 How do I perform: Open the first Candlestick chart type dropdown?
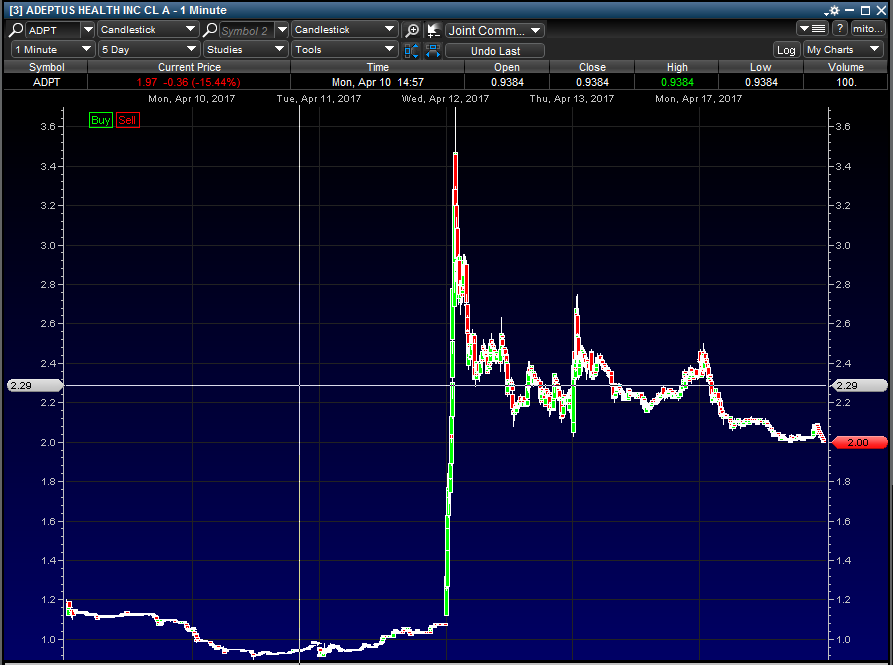click(148, 30)
